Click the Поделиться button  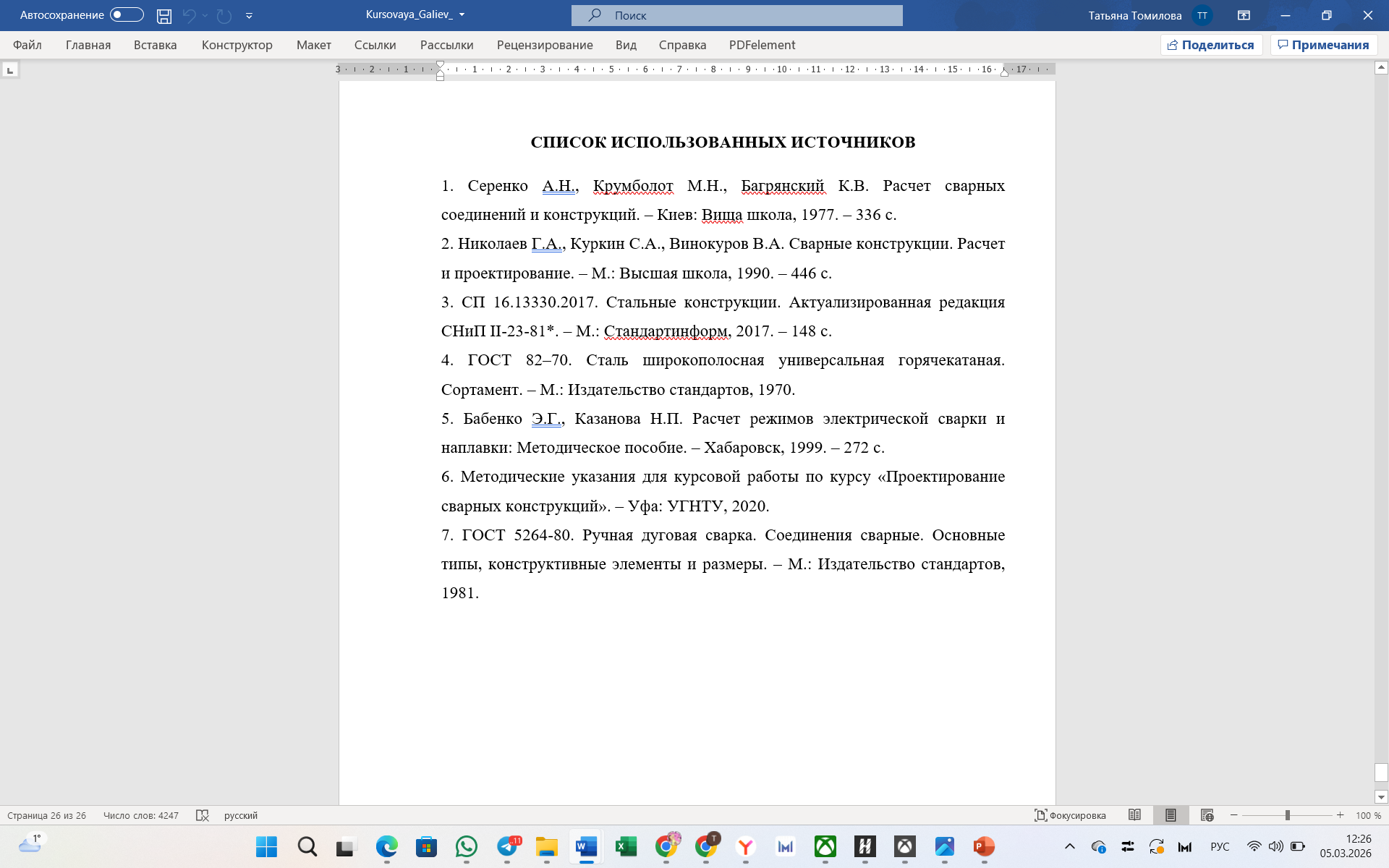click(1211, 45)
